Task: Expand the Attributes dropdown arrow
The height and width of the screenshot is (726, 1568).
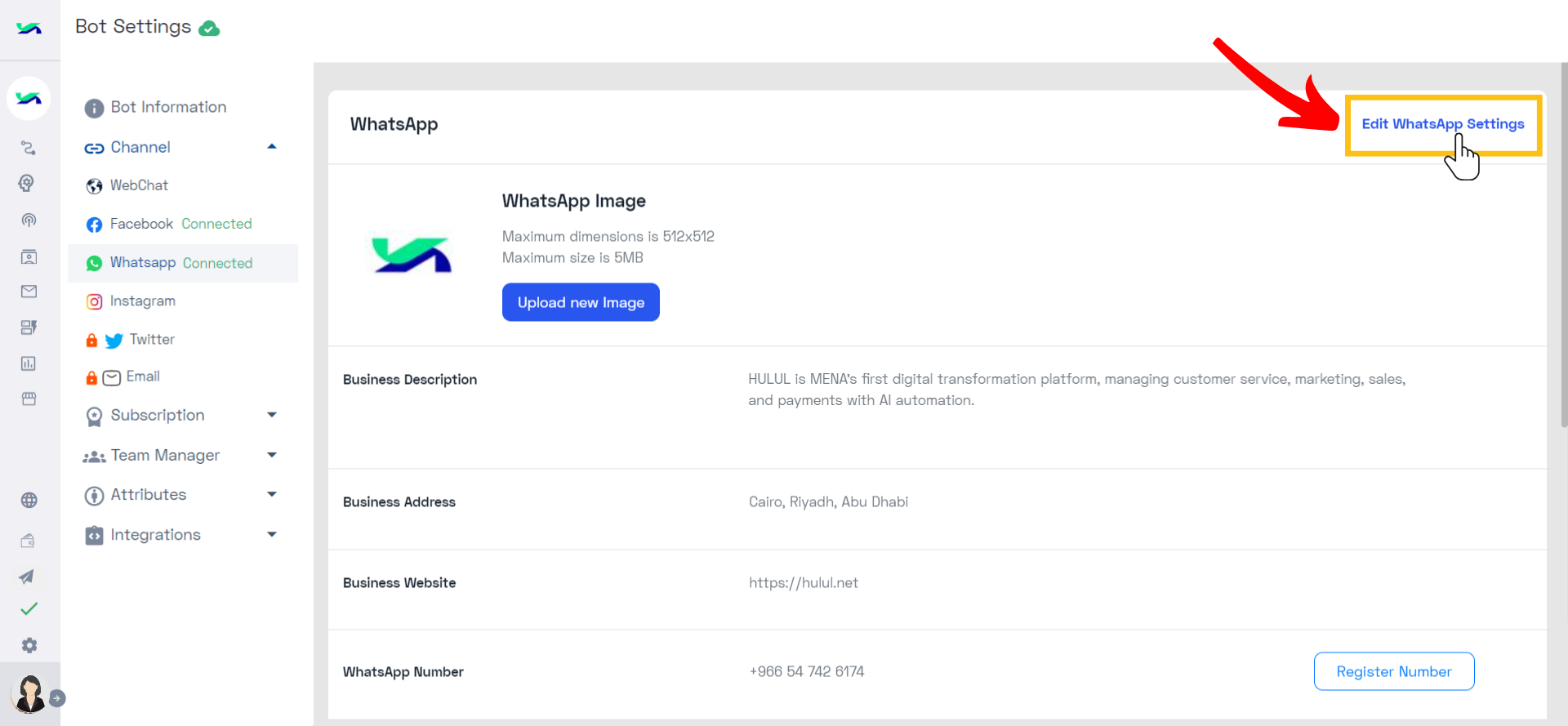Action: 272,494
